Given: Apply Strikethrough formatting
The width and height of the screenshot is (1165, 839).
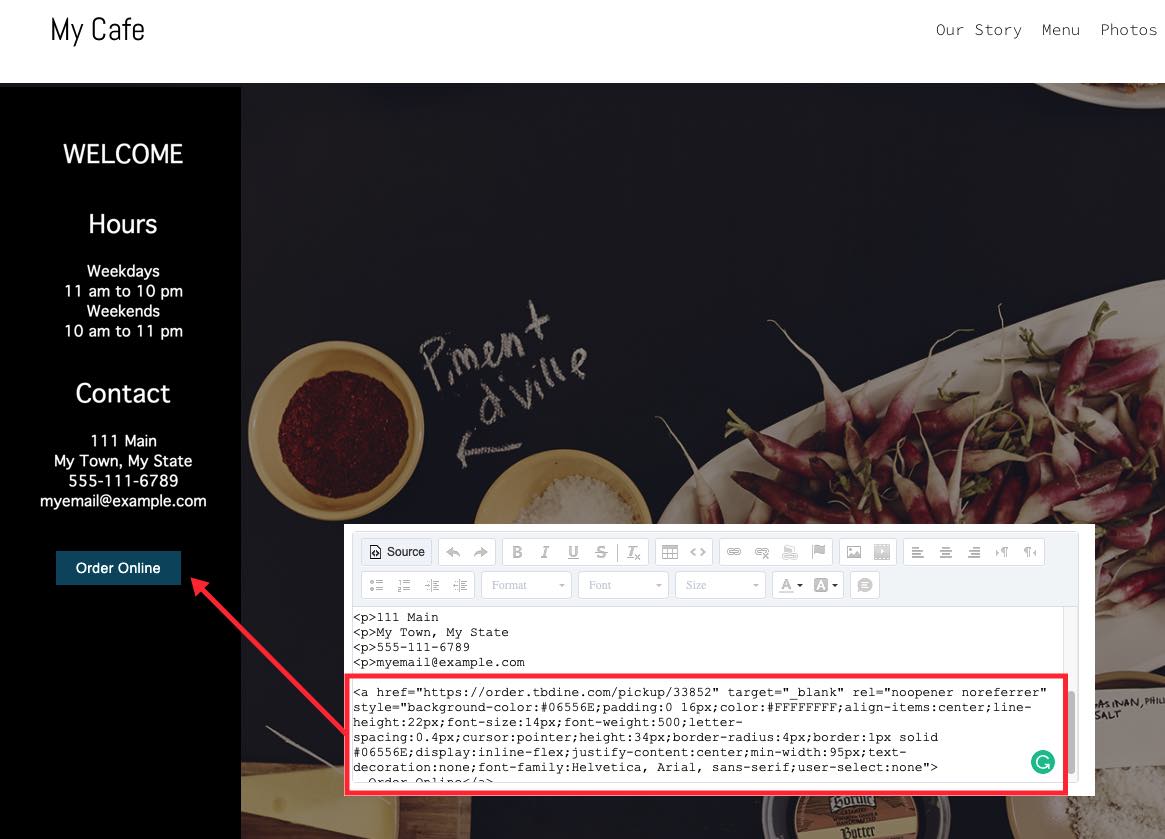Looking at the screenshot, I should pyautogui.click(x=601, y=551).
